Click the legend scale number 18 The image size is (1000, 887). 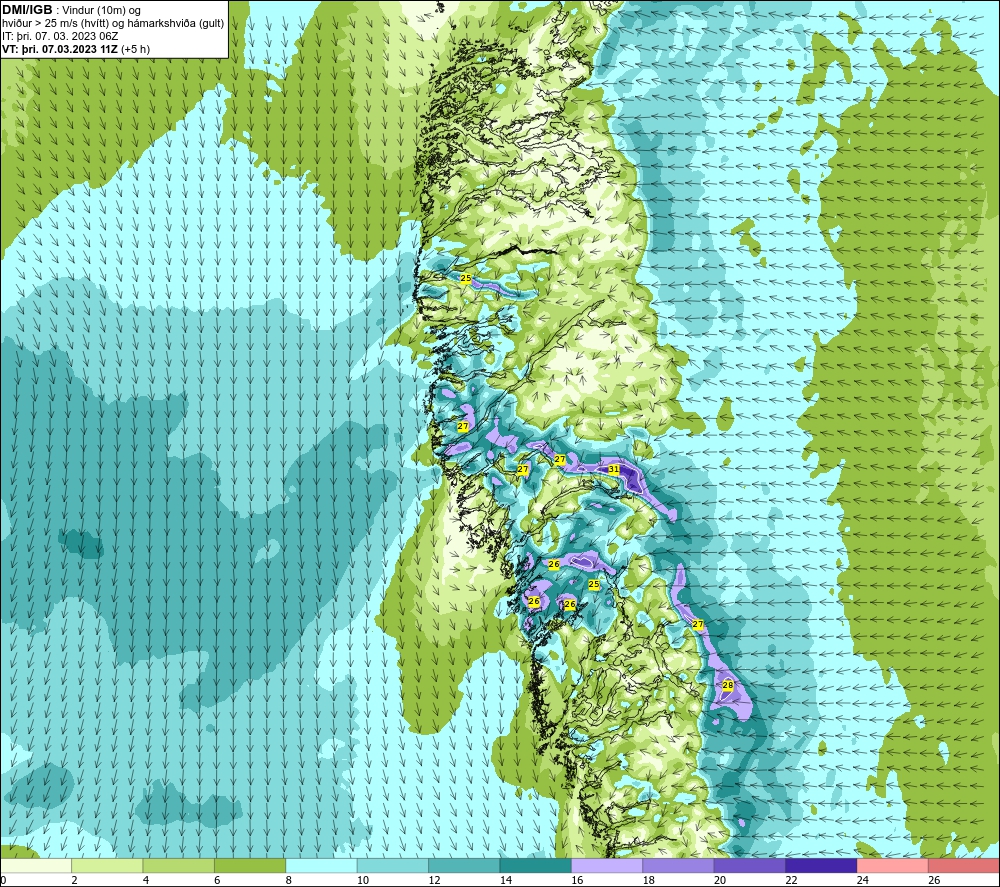pyautogui.click(x=649, y=880)
